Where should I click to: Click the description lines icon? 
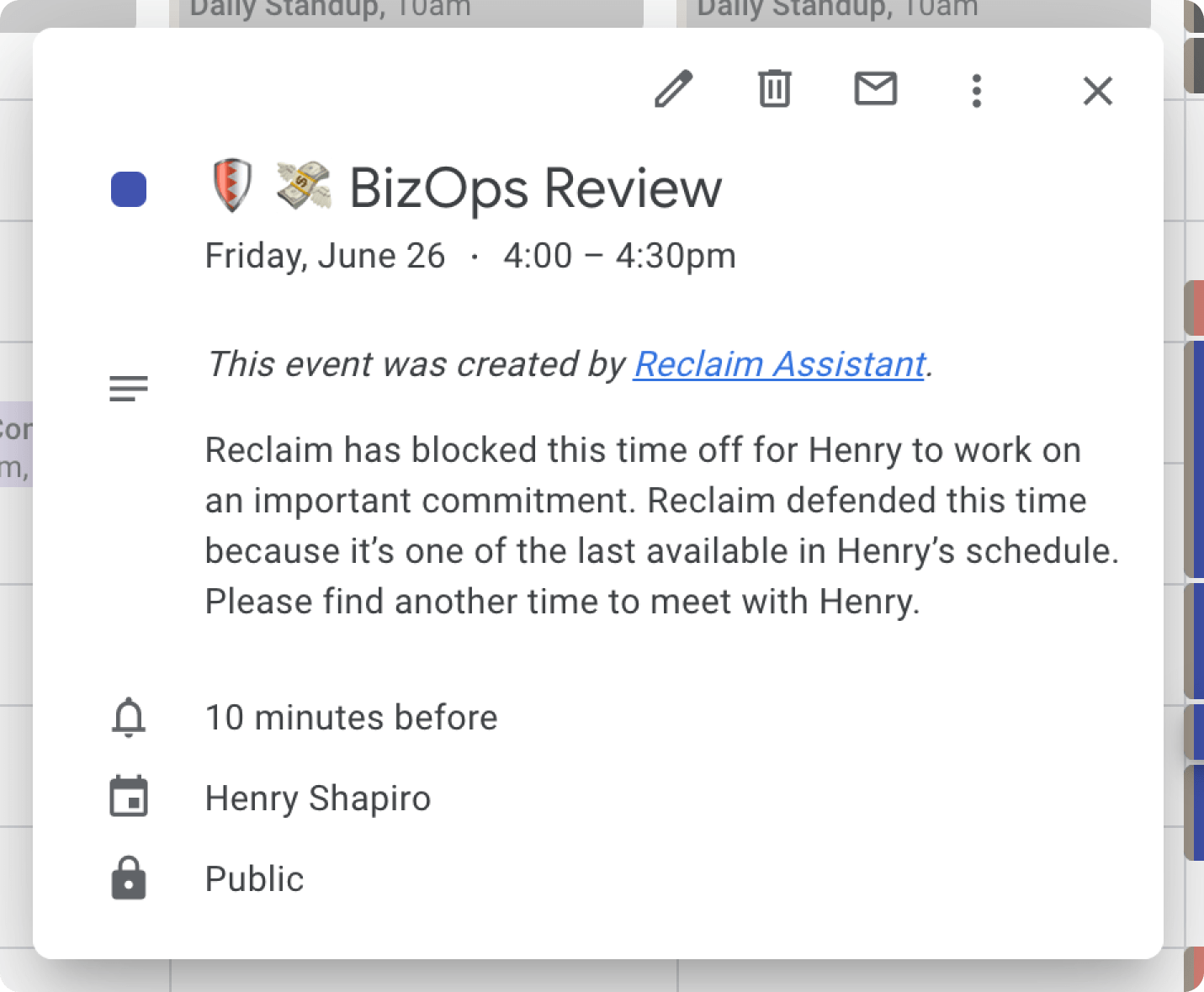pyautogui.click(x=129, y=388)
